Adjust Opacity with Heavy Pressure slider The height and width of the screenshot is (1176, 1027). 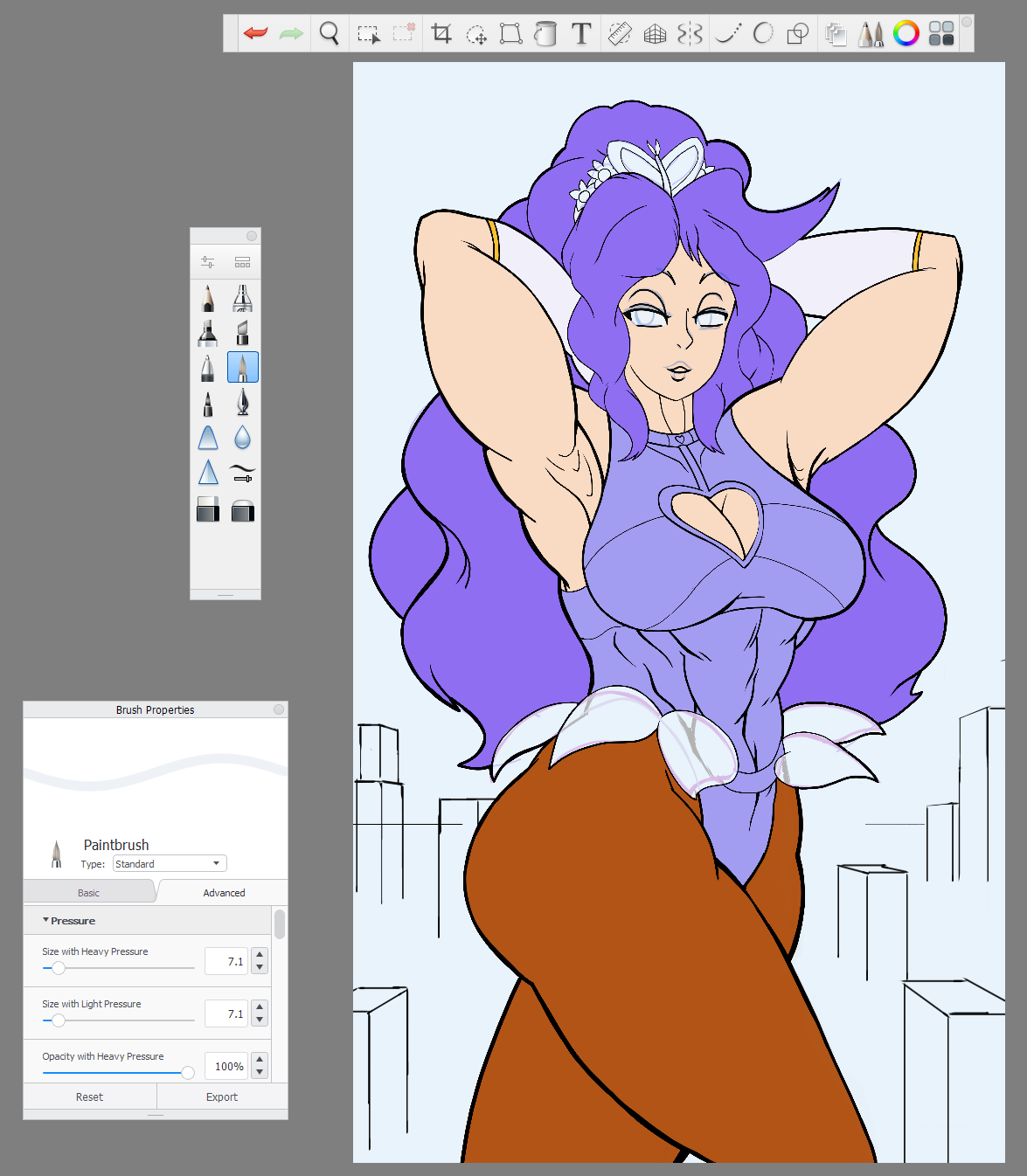point(118,1073)
